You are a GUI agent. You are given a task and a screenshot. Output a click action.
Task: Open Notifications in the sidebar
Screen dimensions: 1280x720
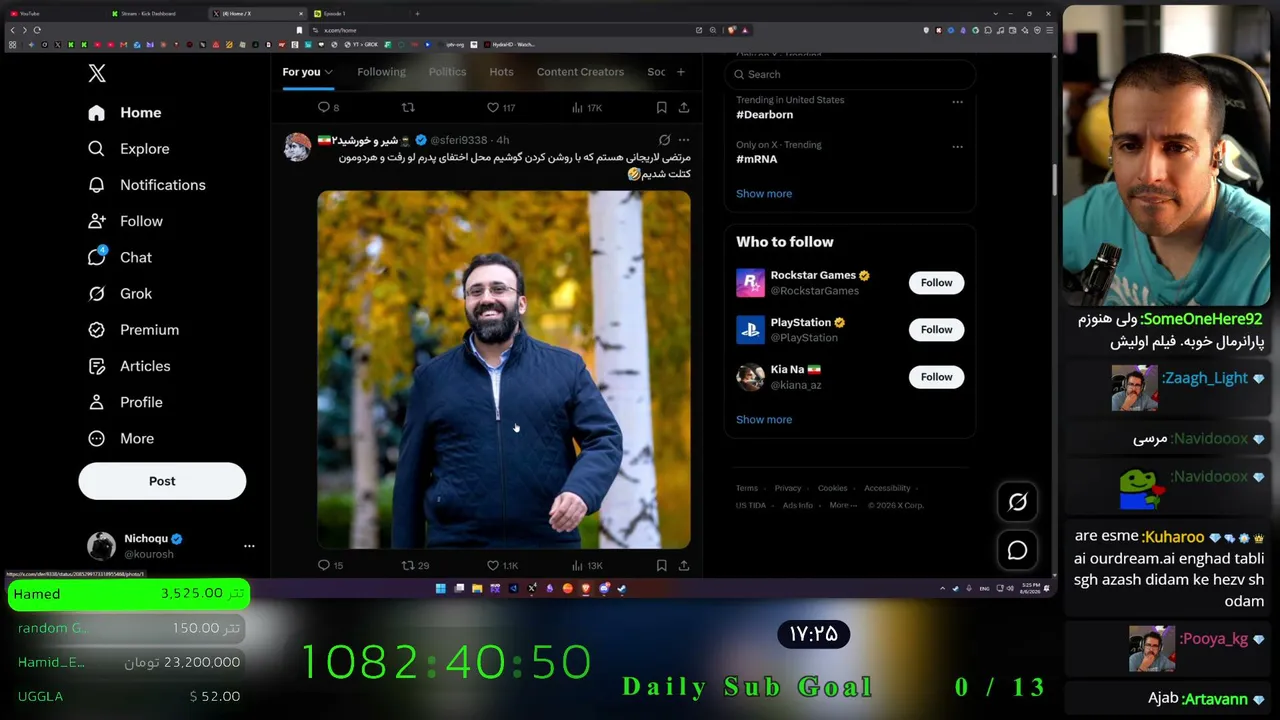(x=146, y=185)
